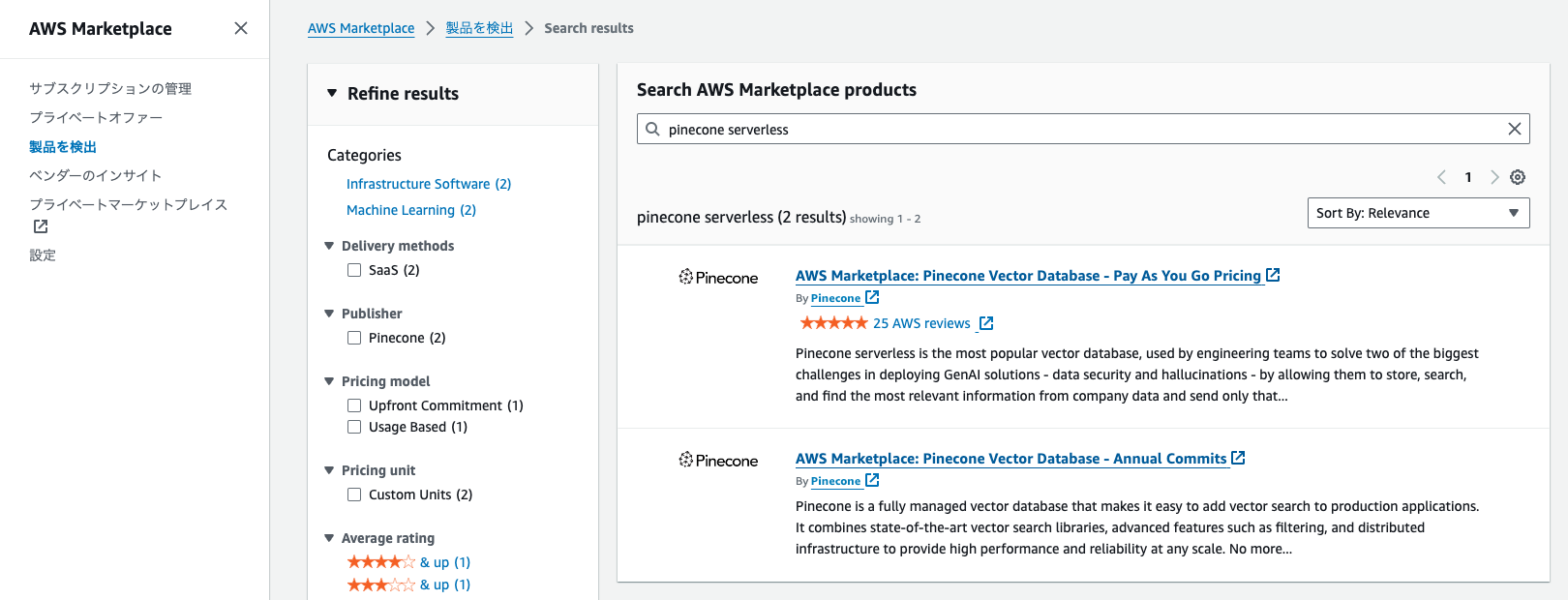Collapse the Refine results panel
Viewport: 1568px width, 600px height.
pyautogui.click(x=332, y=93)
